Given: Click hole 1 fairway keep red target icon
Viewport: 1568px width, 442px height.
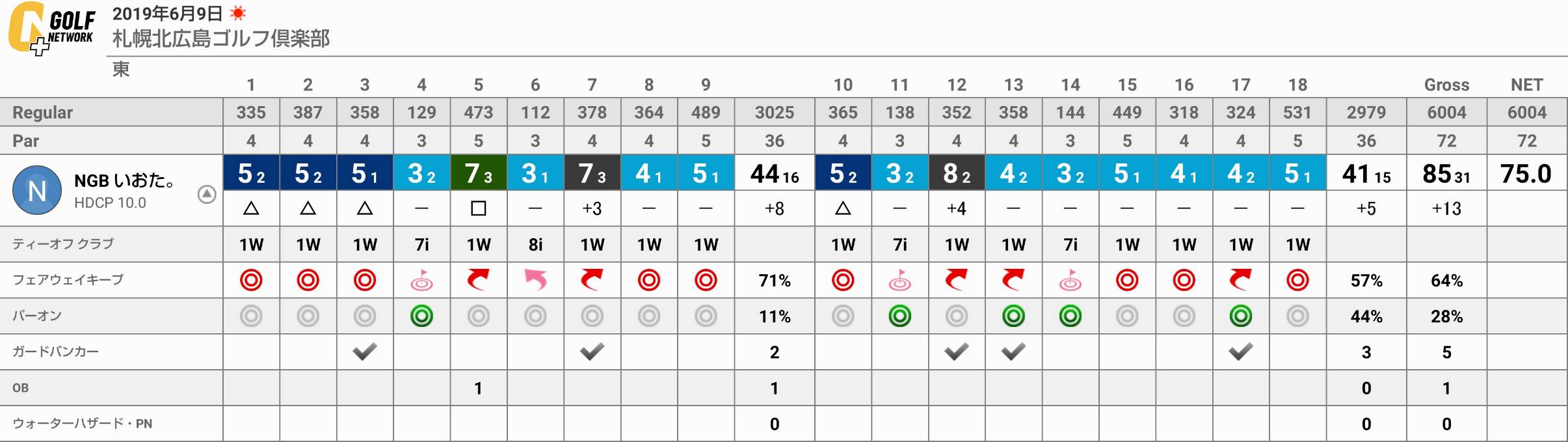Looking at the screenshot, I should point(251,281).
